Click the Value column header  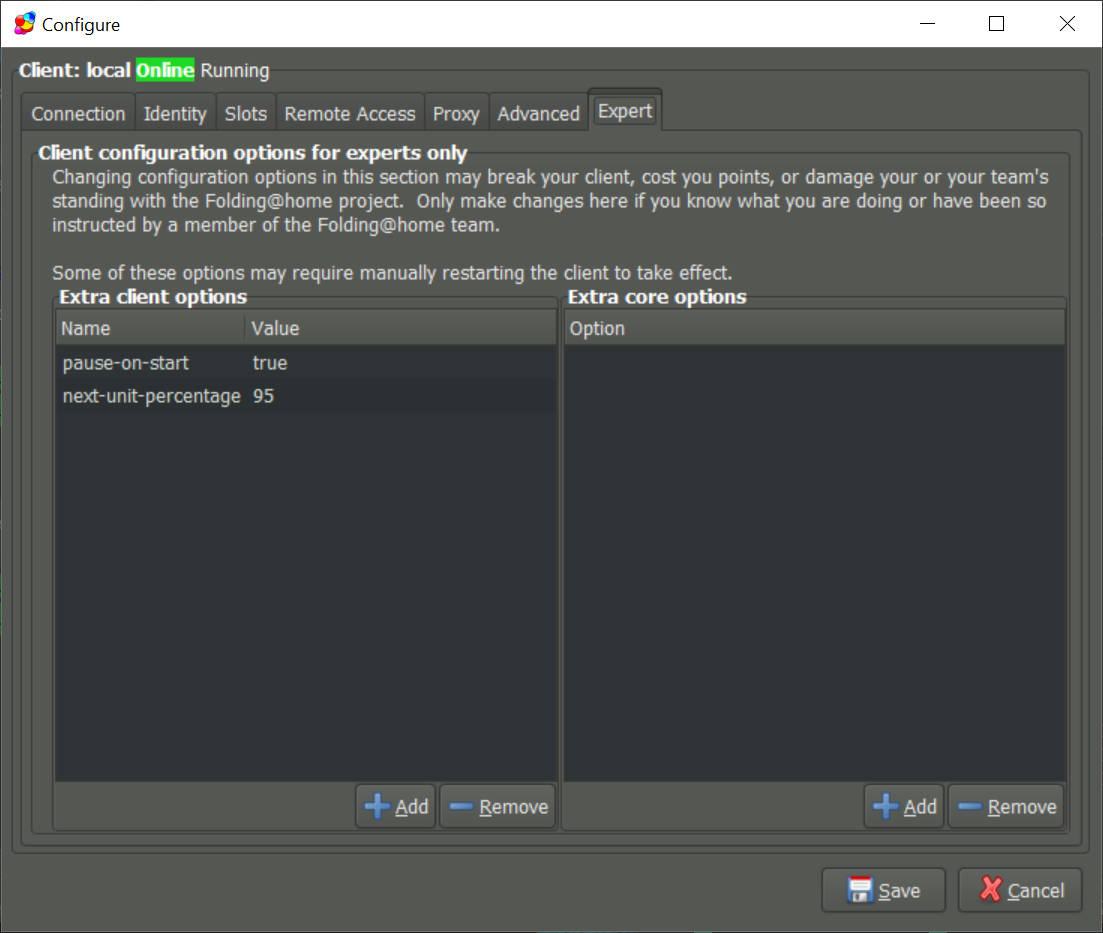pos(400,329)
